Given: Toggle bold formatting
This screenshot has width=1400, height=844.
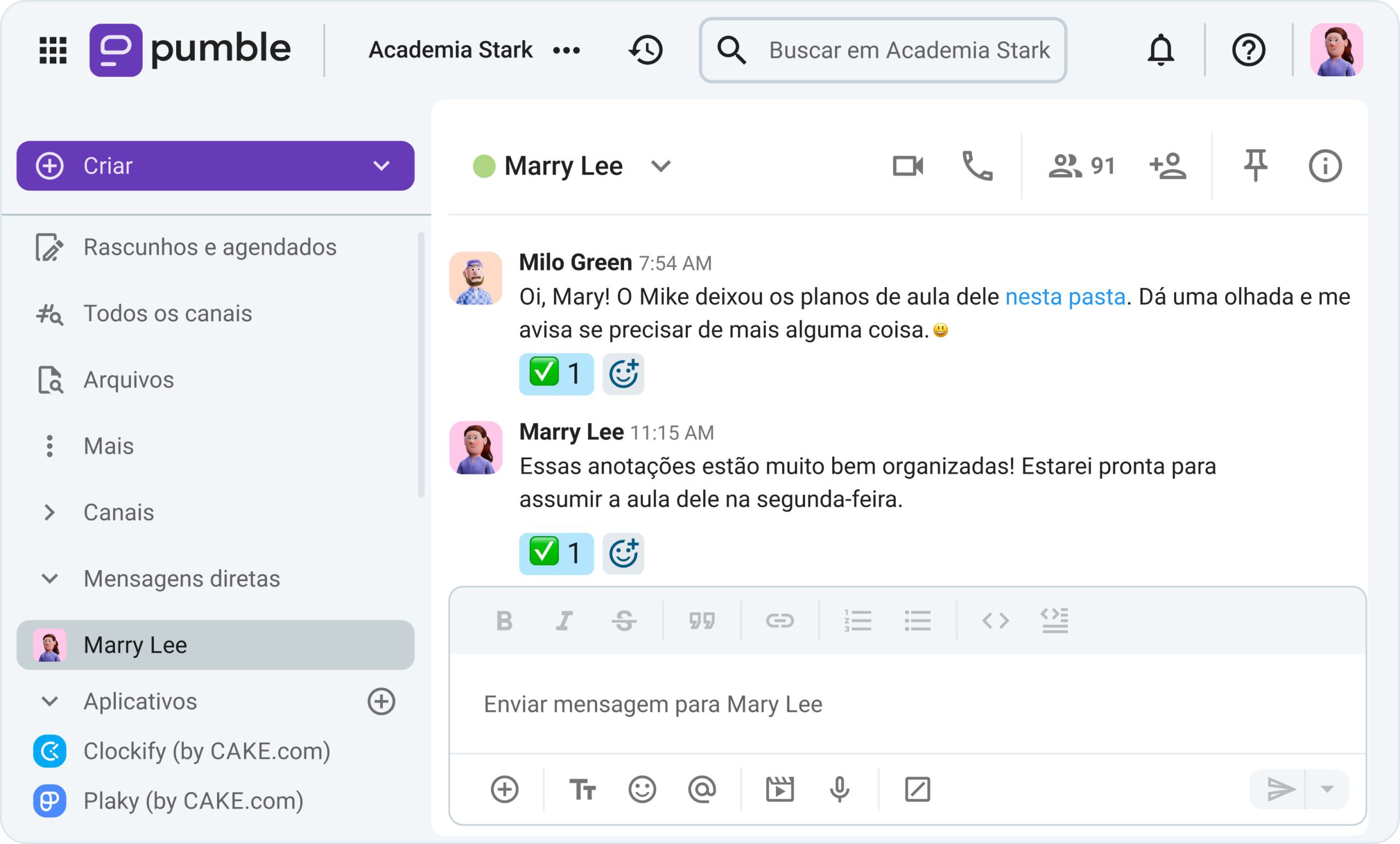Looking at the screenshot, I should pyautogui.click(x=504, y=621).
